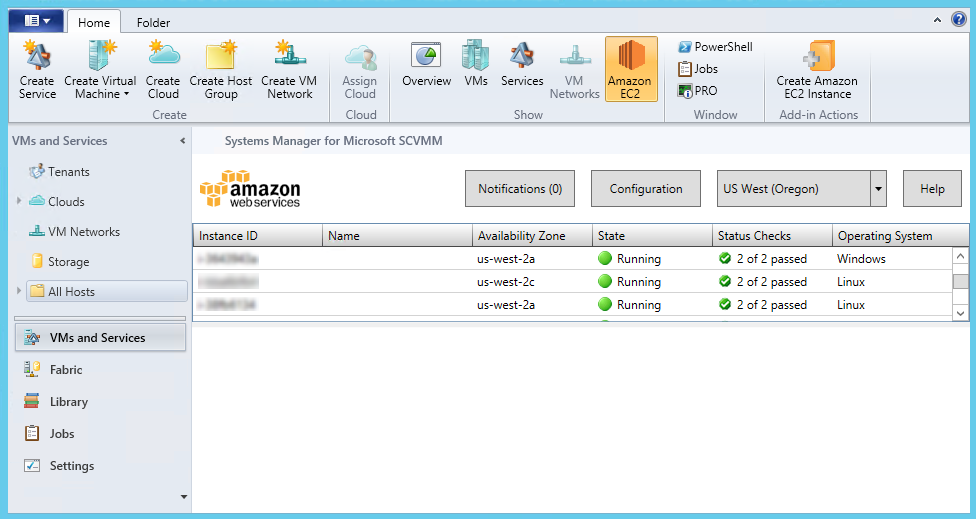Show the Services view

pos(522,63)
